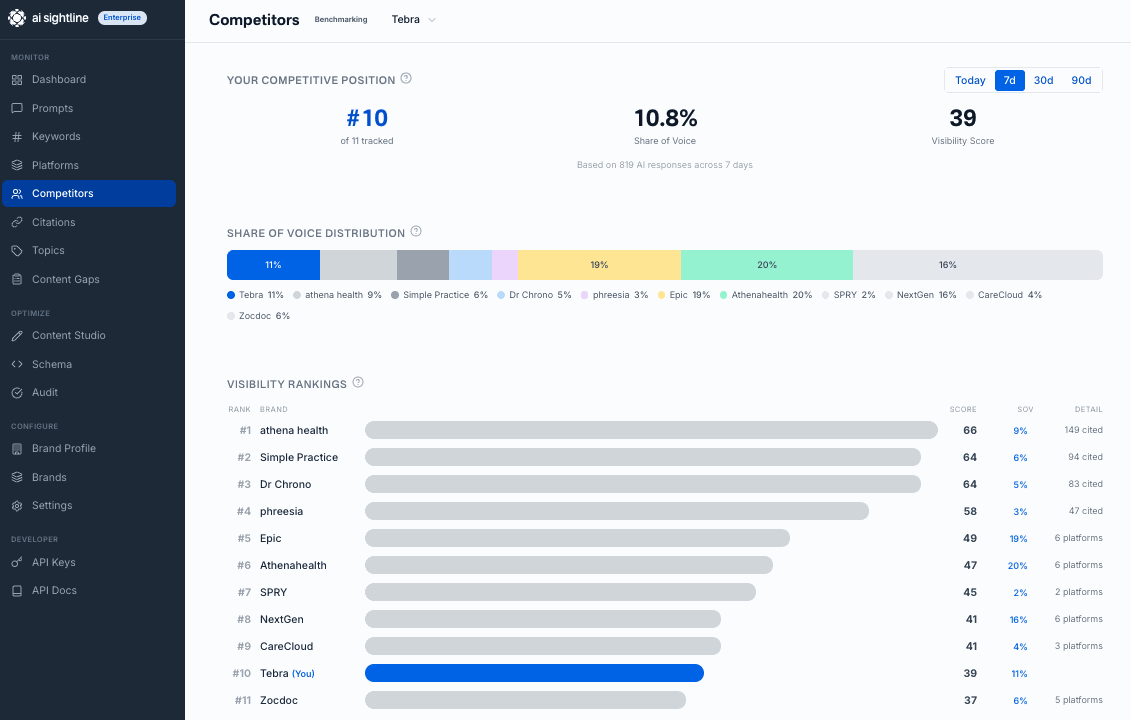The image size is (1131, 720).
Task: Open Athenahealth's 20% SOV link
Action: (1017, 565)
